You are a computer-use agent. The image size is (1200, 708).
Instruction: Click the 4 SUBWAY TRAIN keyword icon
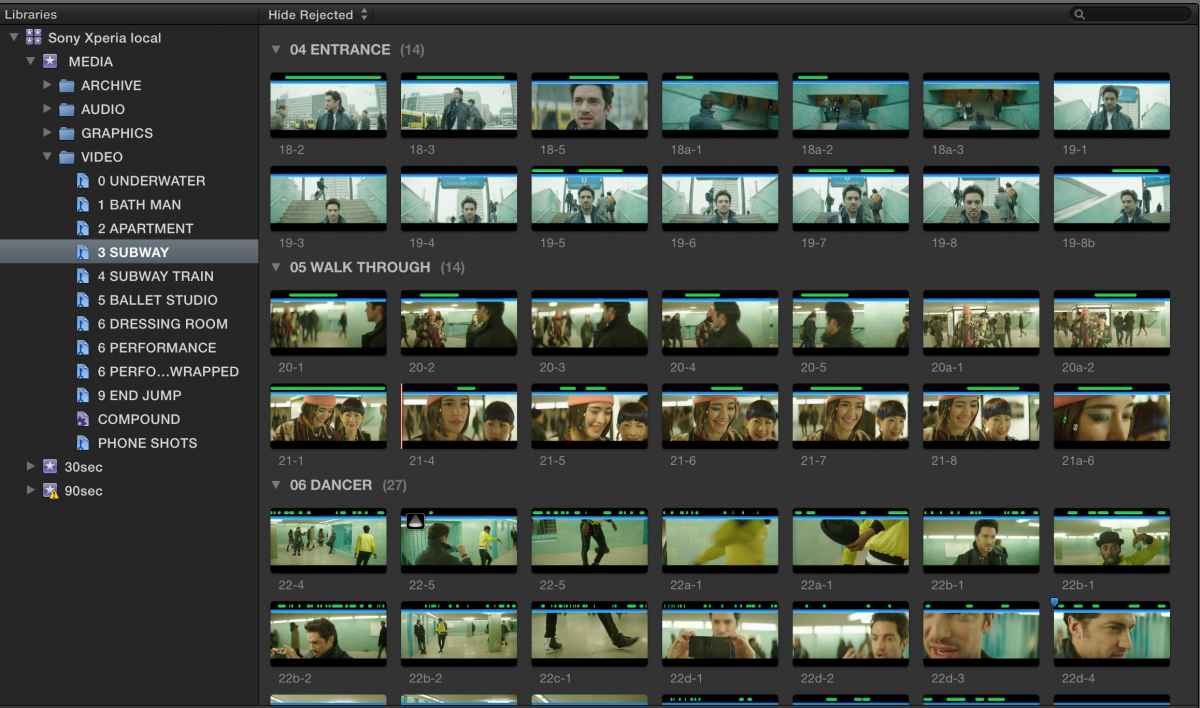tap(83, 276)
